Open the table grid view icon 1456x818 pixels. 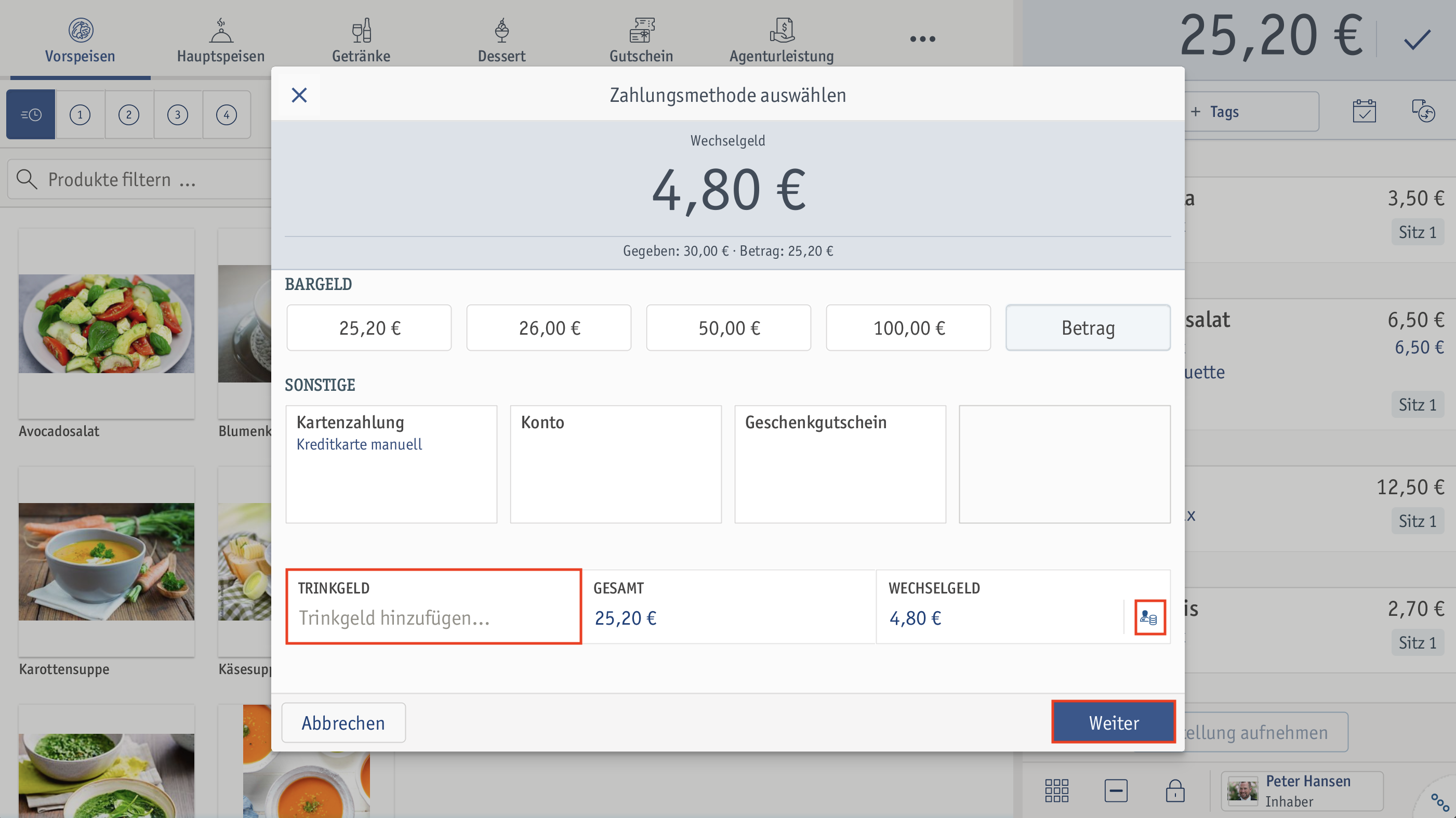tap(1056, 790)
